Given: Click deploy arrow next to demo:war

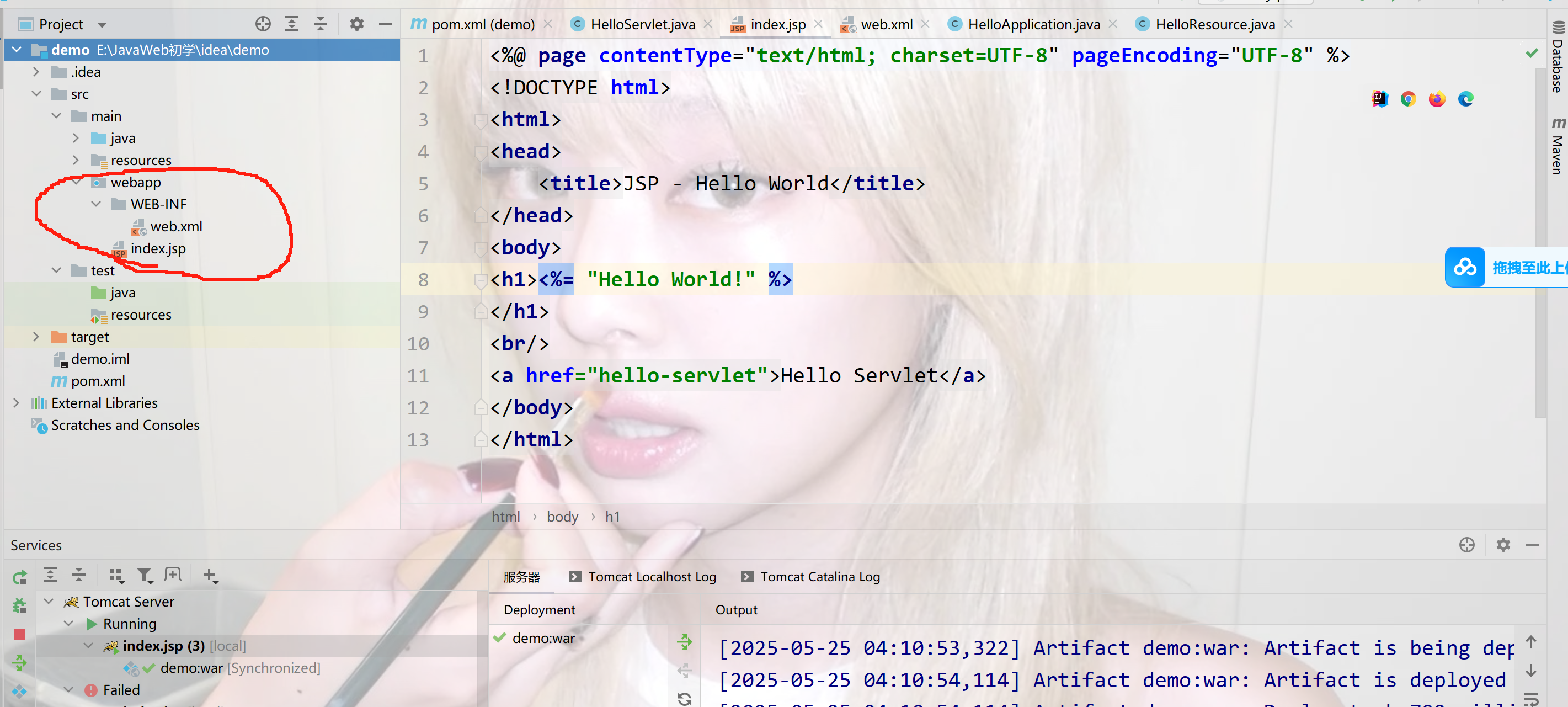Looking at the screenshot, I should pos(685,641).
